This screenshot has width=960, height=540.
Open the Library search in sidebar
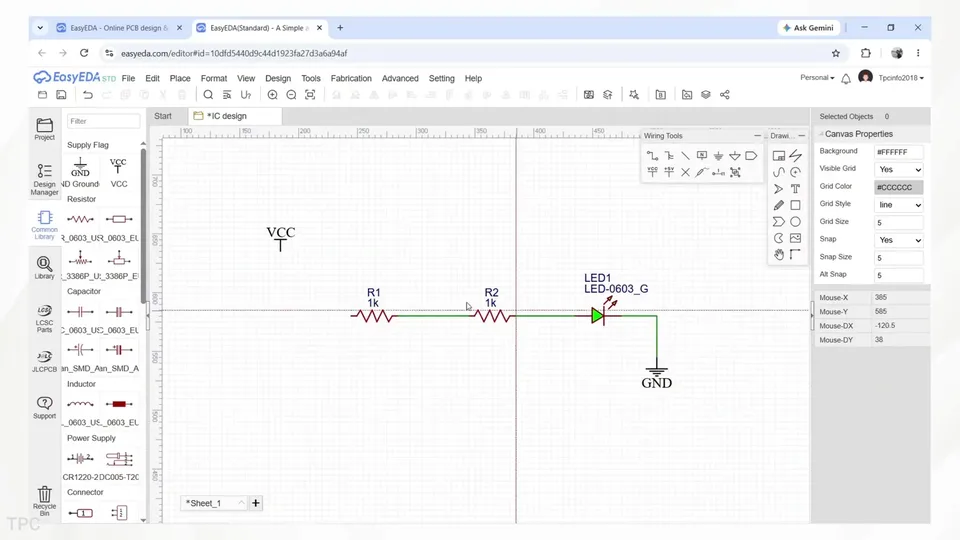[44, 268]
